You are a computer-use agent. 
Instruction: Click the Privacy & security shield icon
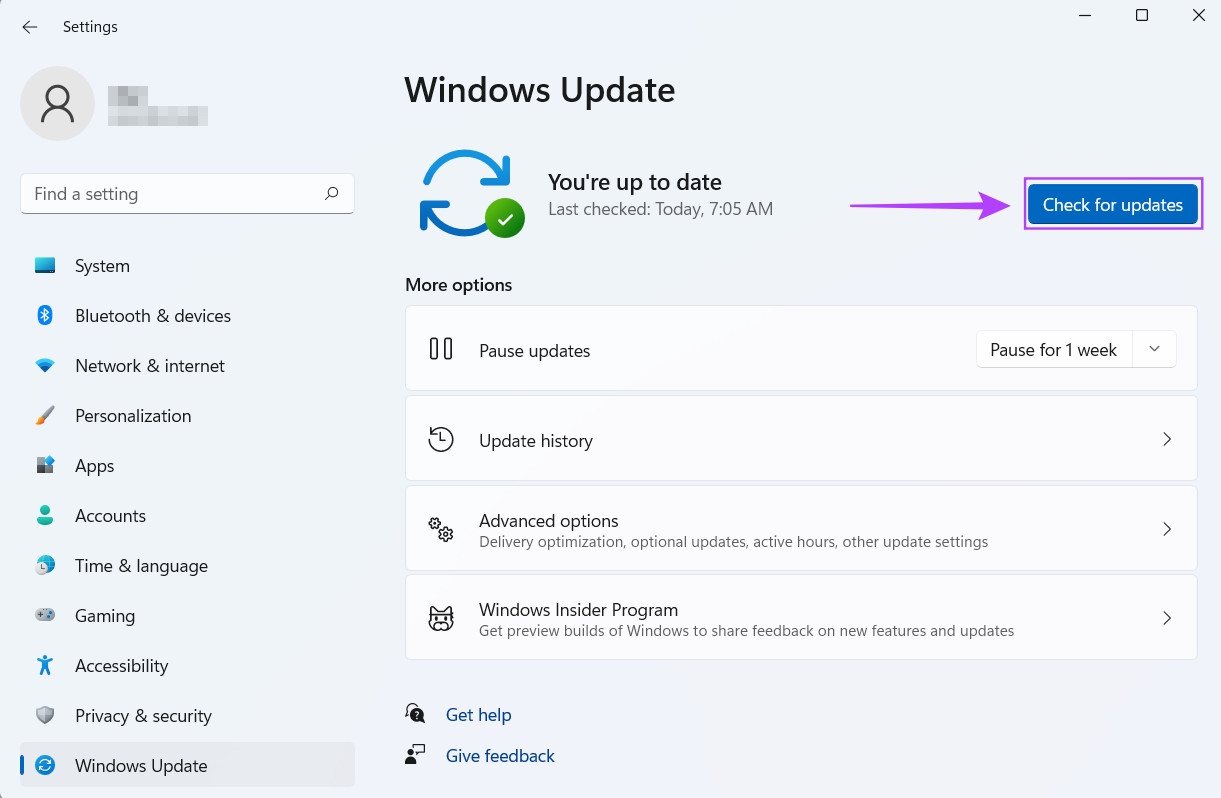[x=45, y=716]
